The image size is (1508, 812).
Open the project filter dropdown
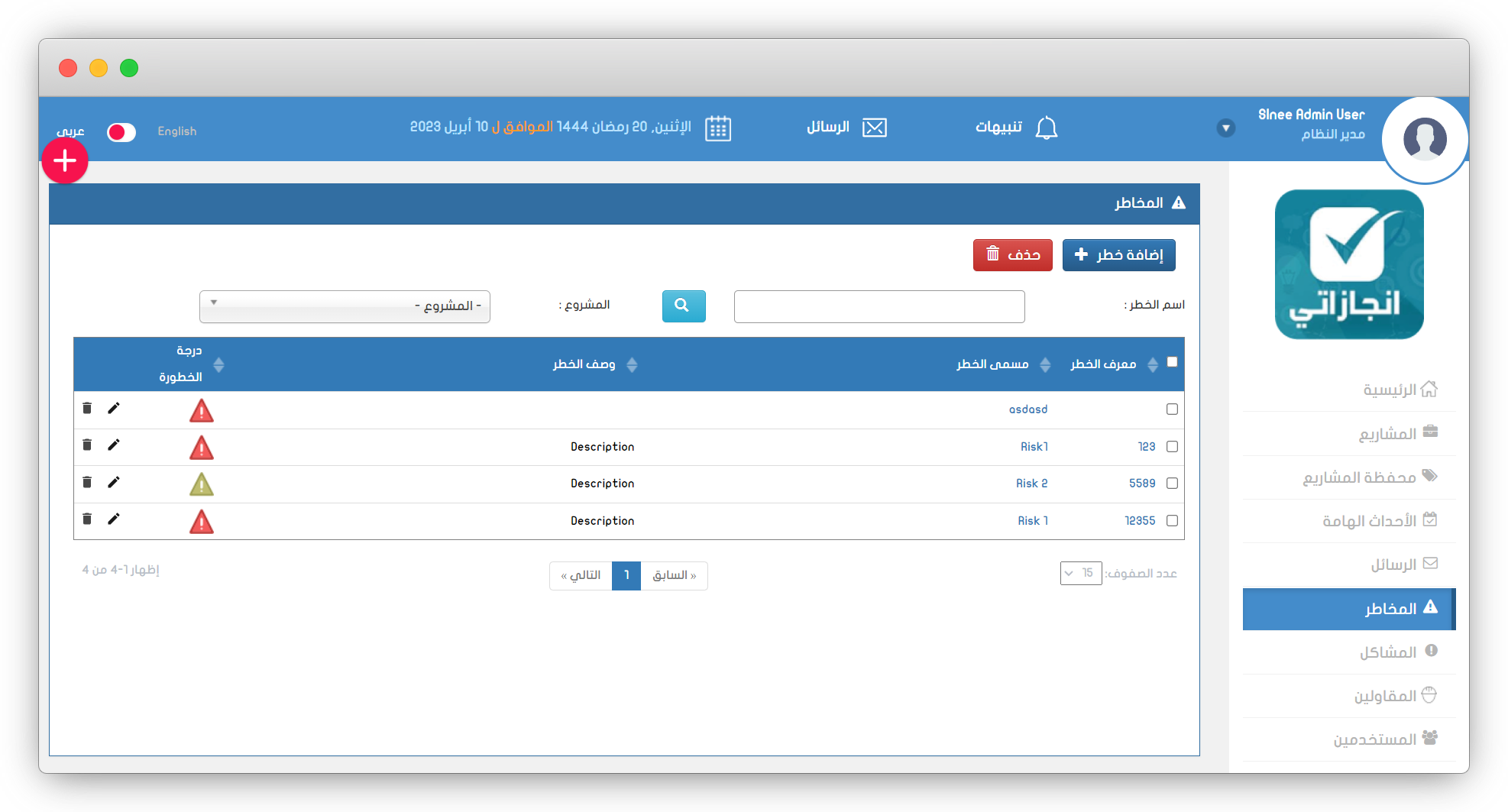pyautogui.click(x=345, y=306)
